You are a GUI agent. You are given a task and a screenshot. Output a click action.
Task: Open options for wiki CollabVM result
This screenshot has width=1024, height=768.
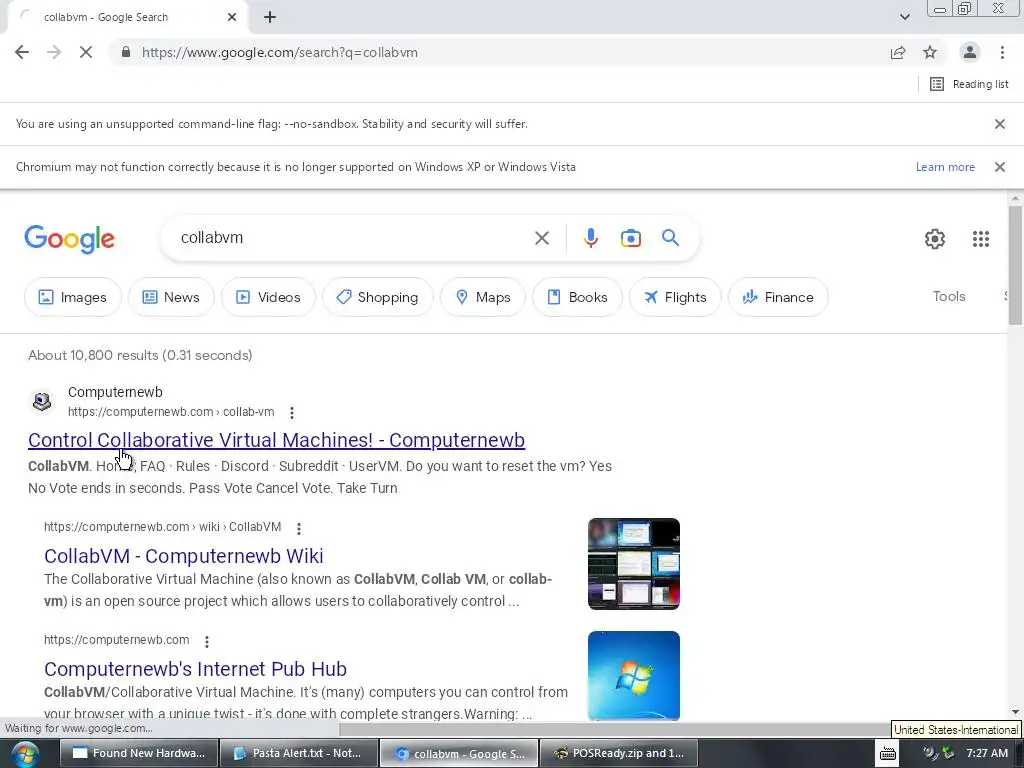coord(299,528)
